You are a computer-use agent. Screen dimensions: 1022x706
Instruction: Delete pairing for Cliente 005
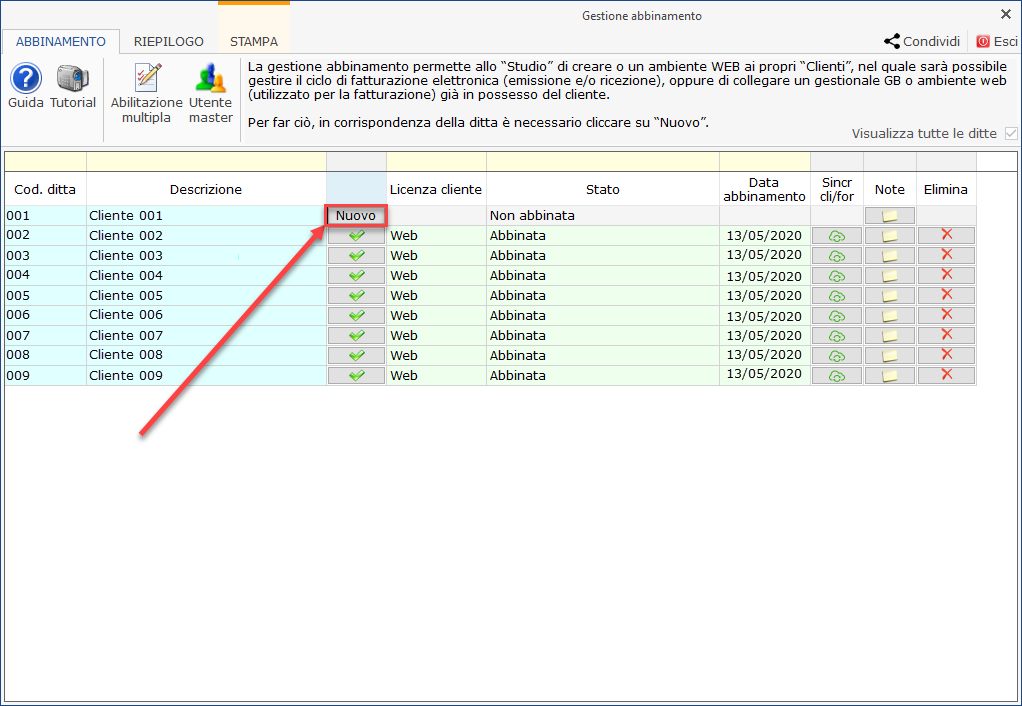(946, 295)
